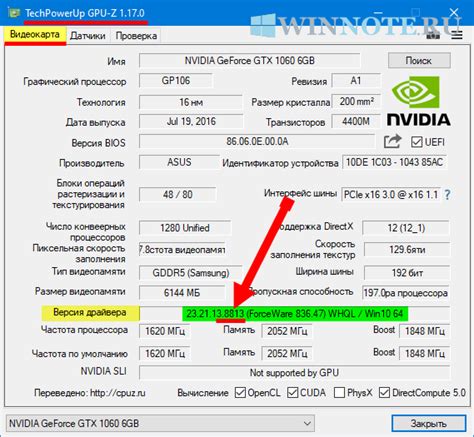The width and height of the screenshot is (474, 437).
Task: Click the GP106 graphics processor field
Action: 176,81
